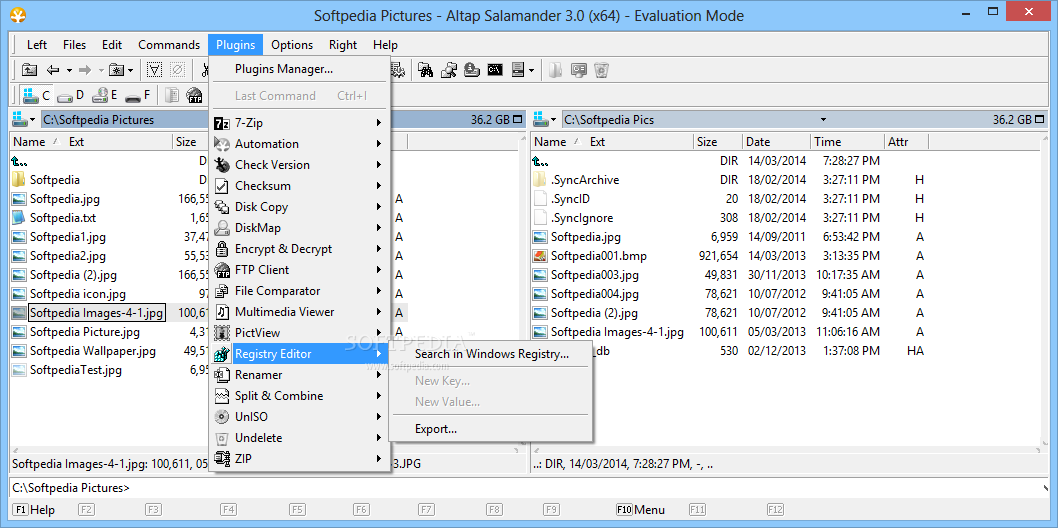Select Softpedia003.jpg in right panel
The width and height of the screenshot is (1058, 528).
pos(594,275)
